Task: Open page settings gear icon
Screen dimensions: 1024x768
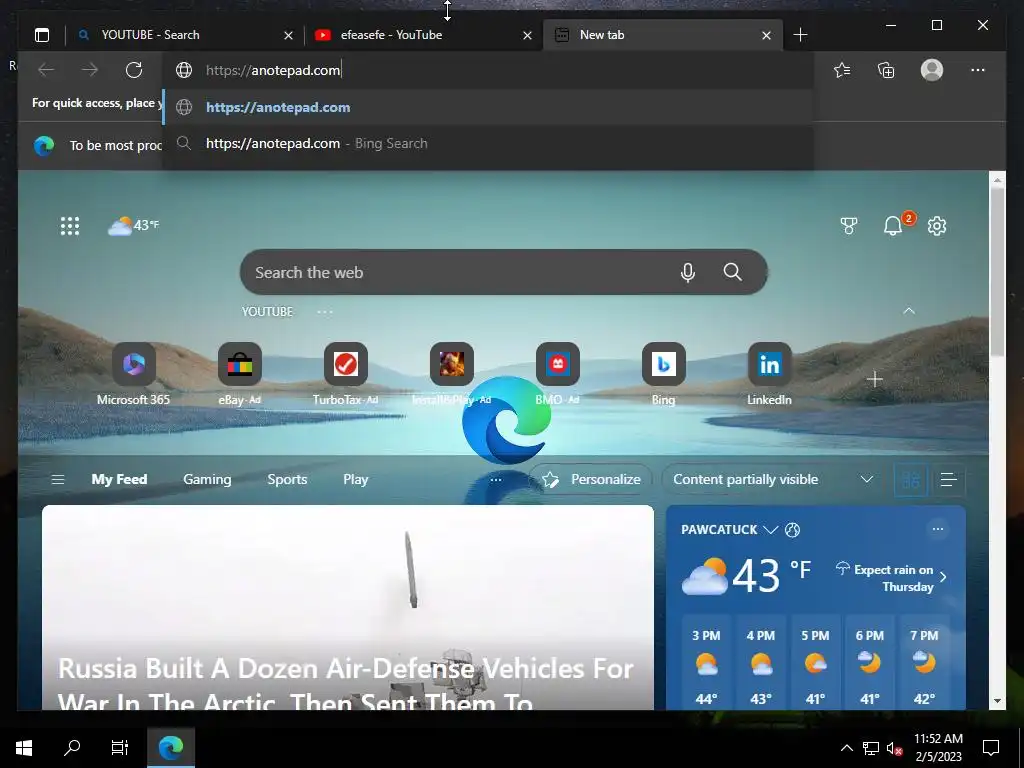Action: [937, 226]
